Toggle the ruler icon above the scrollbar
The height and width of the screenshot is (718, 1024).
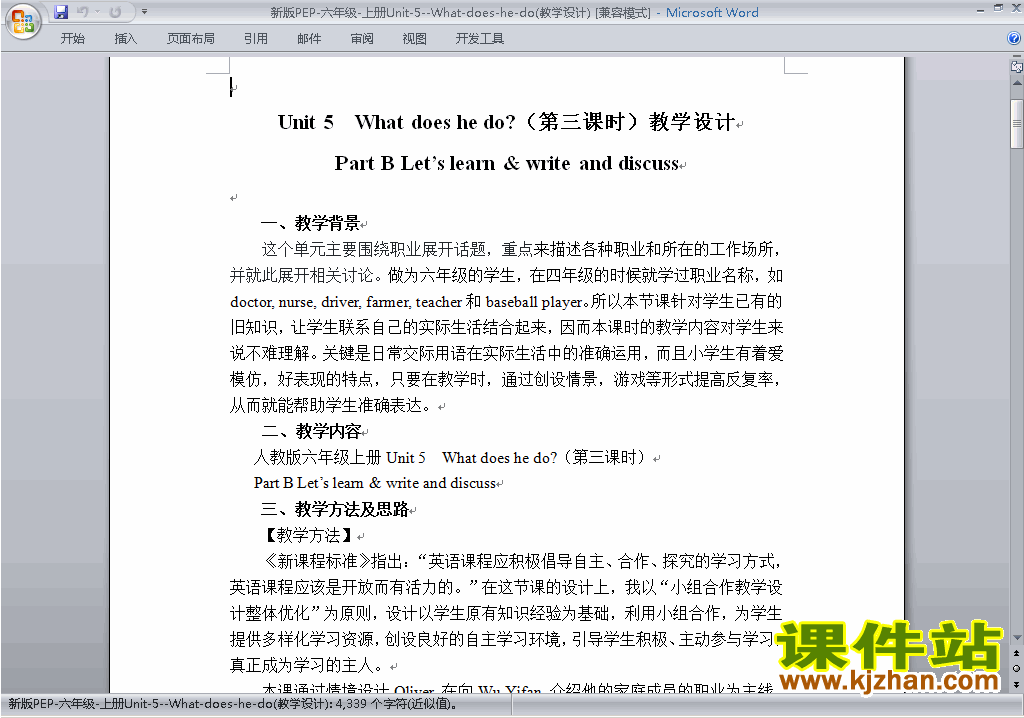pyautogui.click(x=1016, y=66)
